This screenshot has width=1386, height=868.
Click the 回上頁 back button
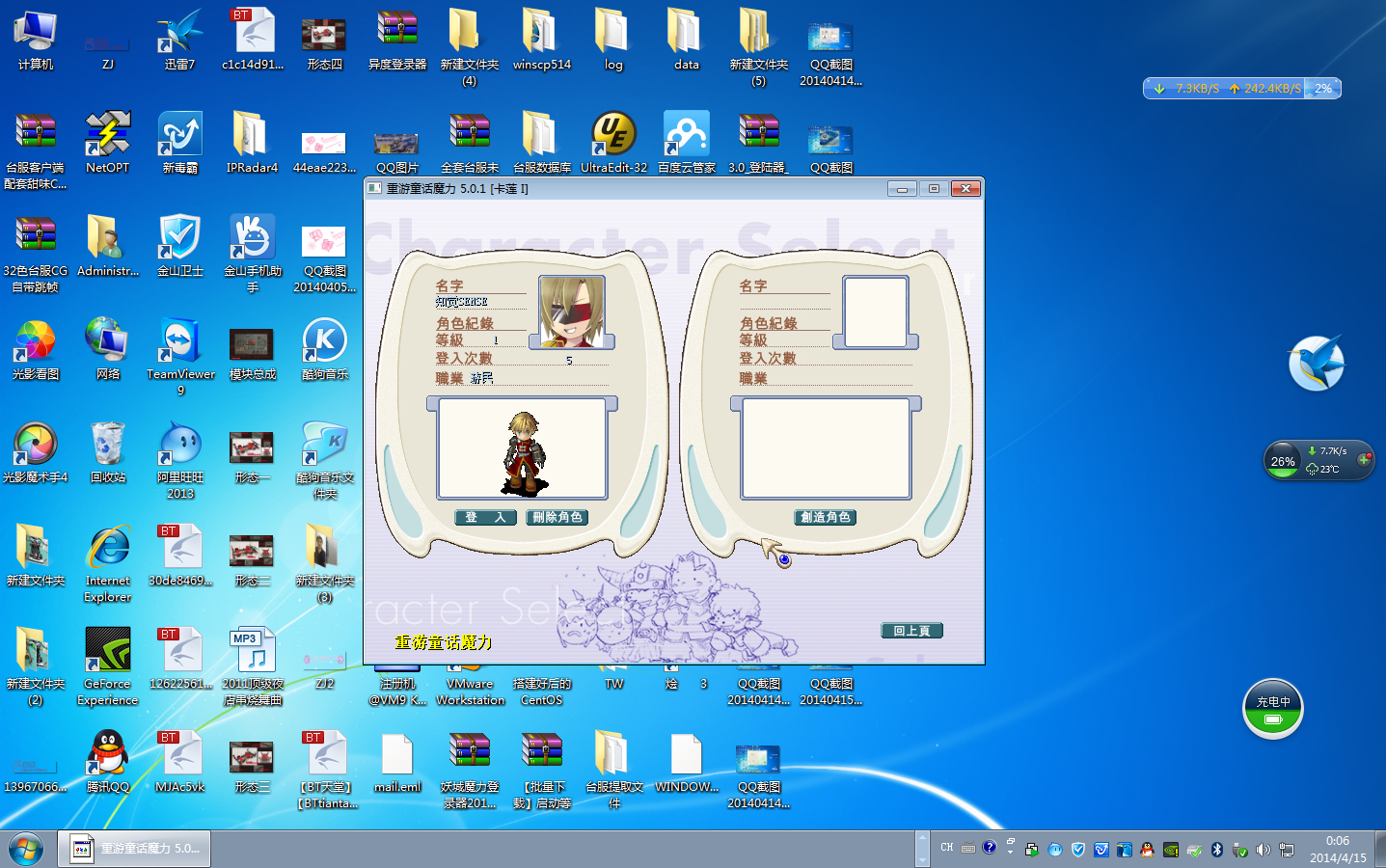[911, 631]
